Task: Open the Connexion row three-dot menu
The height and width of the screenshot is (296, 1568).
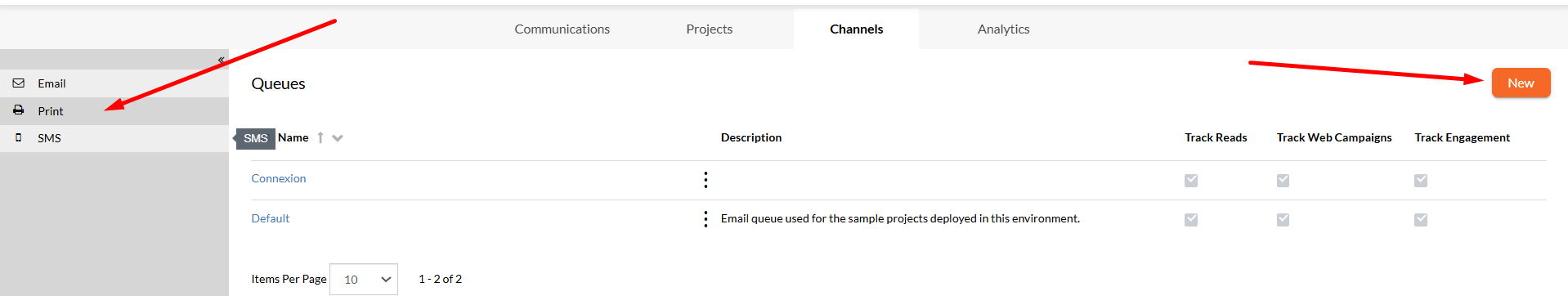Action: [706, 180]
